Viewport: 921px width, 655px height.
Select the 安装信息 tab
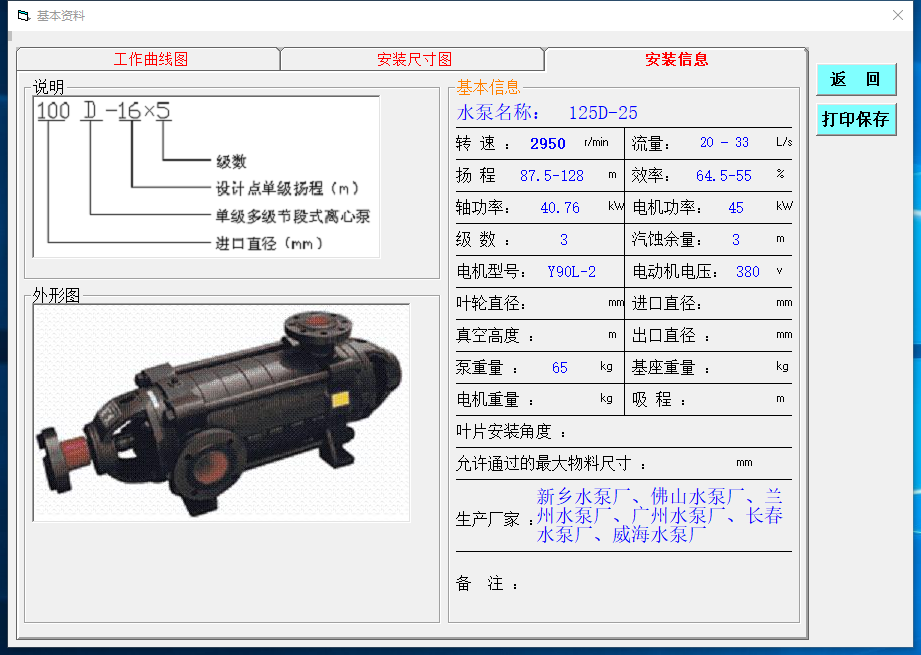coord(676,59)
